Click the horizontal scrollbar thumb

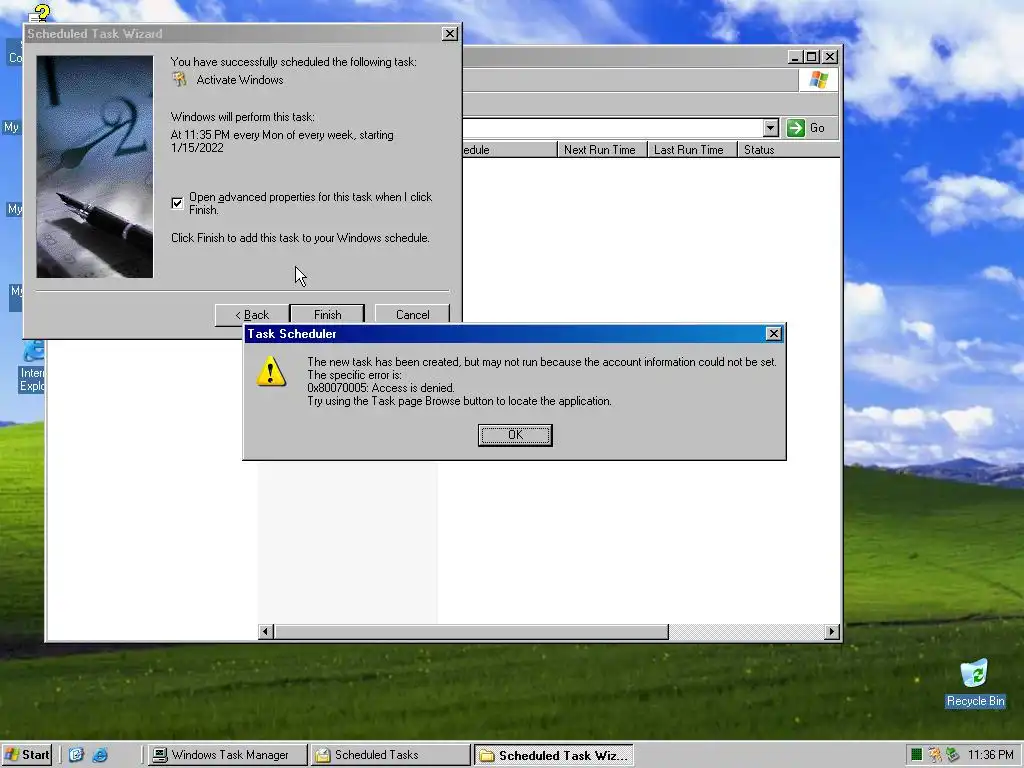tap(471, 632)
